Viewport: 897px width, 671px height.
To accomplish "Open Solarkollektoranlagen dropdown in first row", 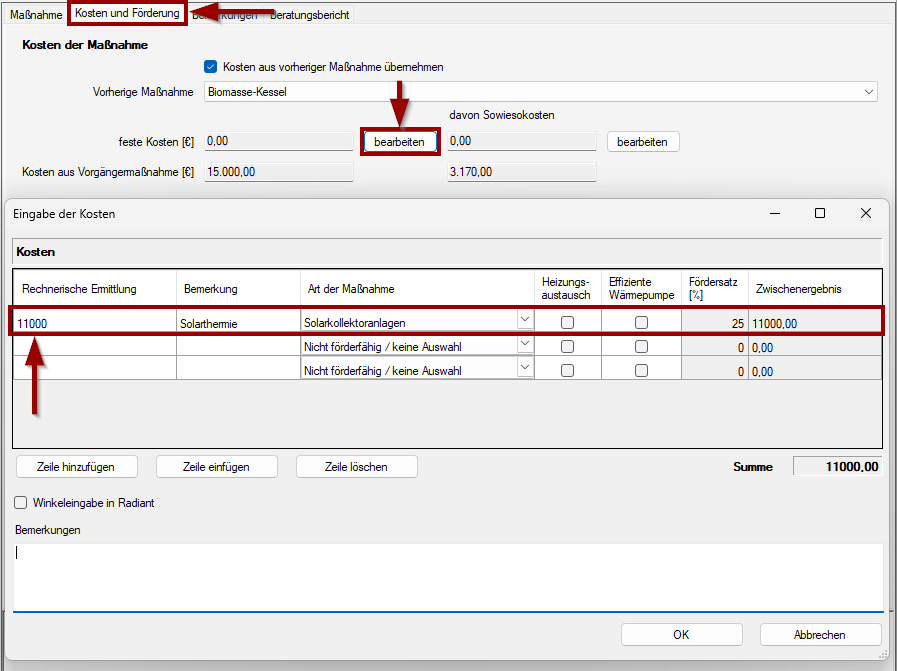I will (x=524, y=322).
